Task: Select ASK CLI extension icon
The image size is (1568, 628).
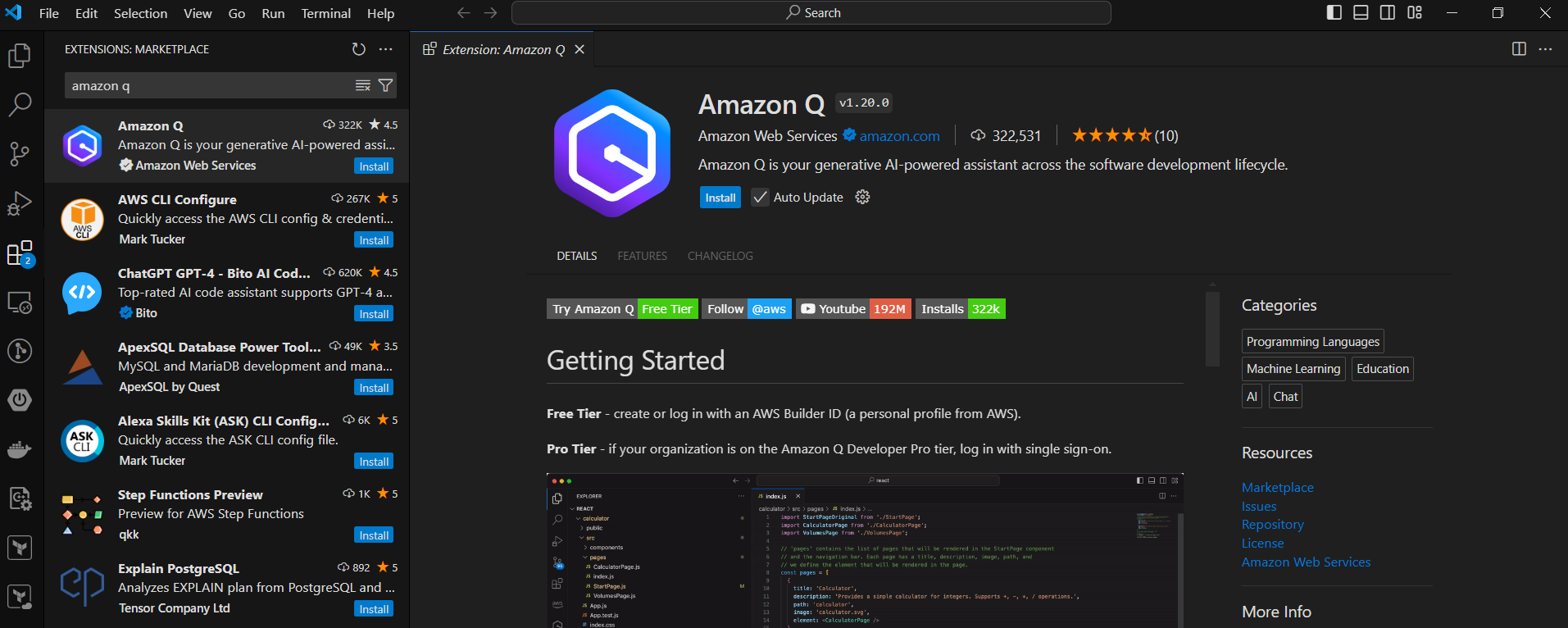Action: (x=83, y=440)
